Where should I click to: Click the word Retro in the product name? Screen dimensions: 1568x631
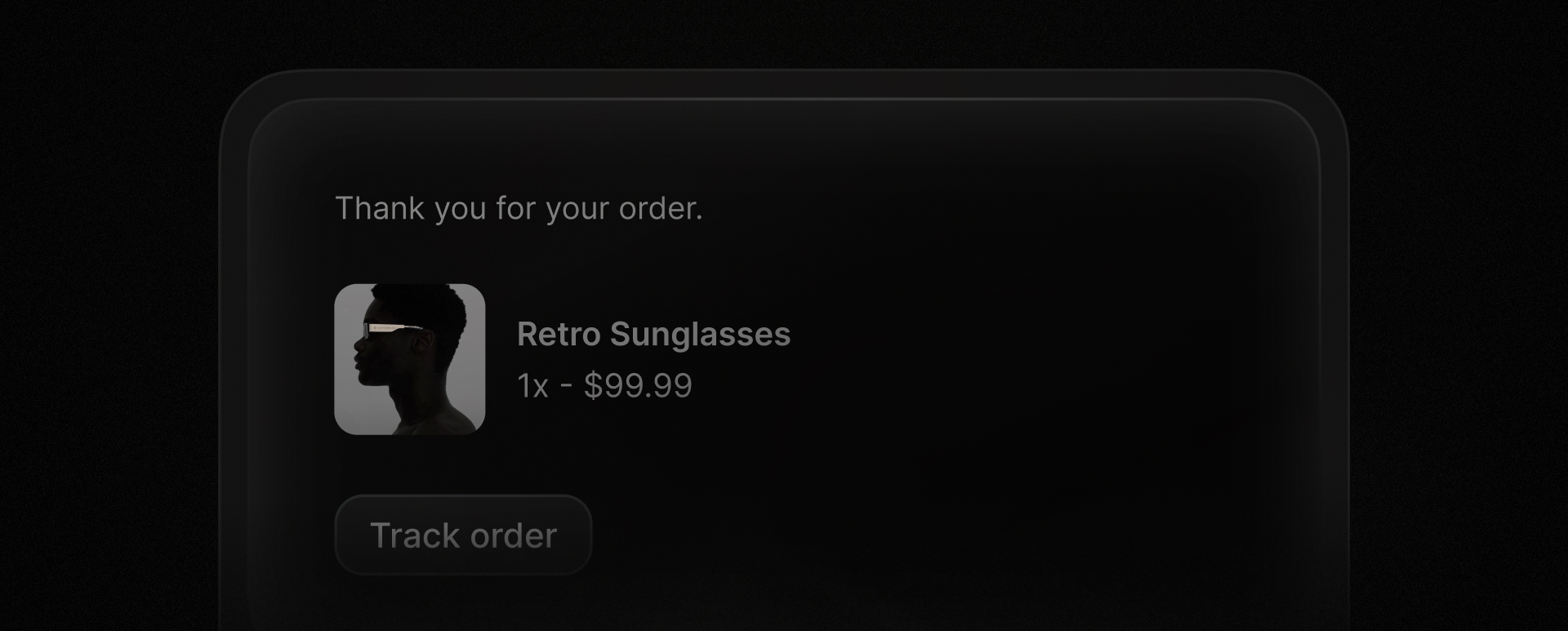tap(559, 334)
